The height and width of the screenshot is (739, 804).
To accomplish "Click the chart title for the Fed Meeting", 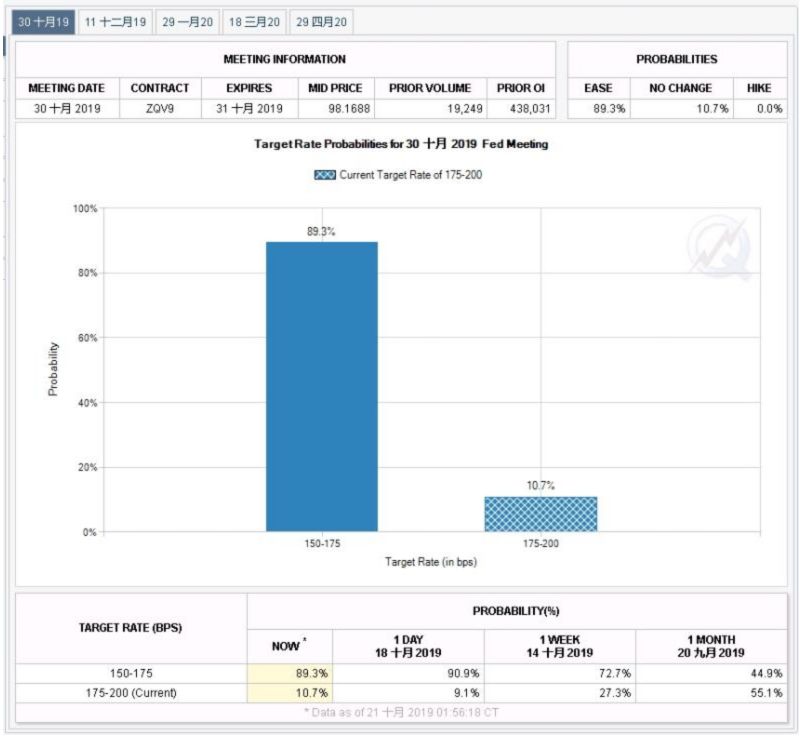I will 401,144.
